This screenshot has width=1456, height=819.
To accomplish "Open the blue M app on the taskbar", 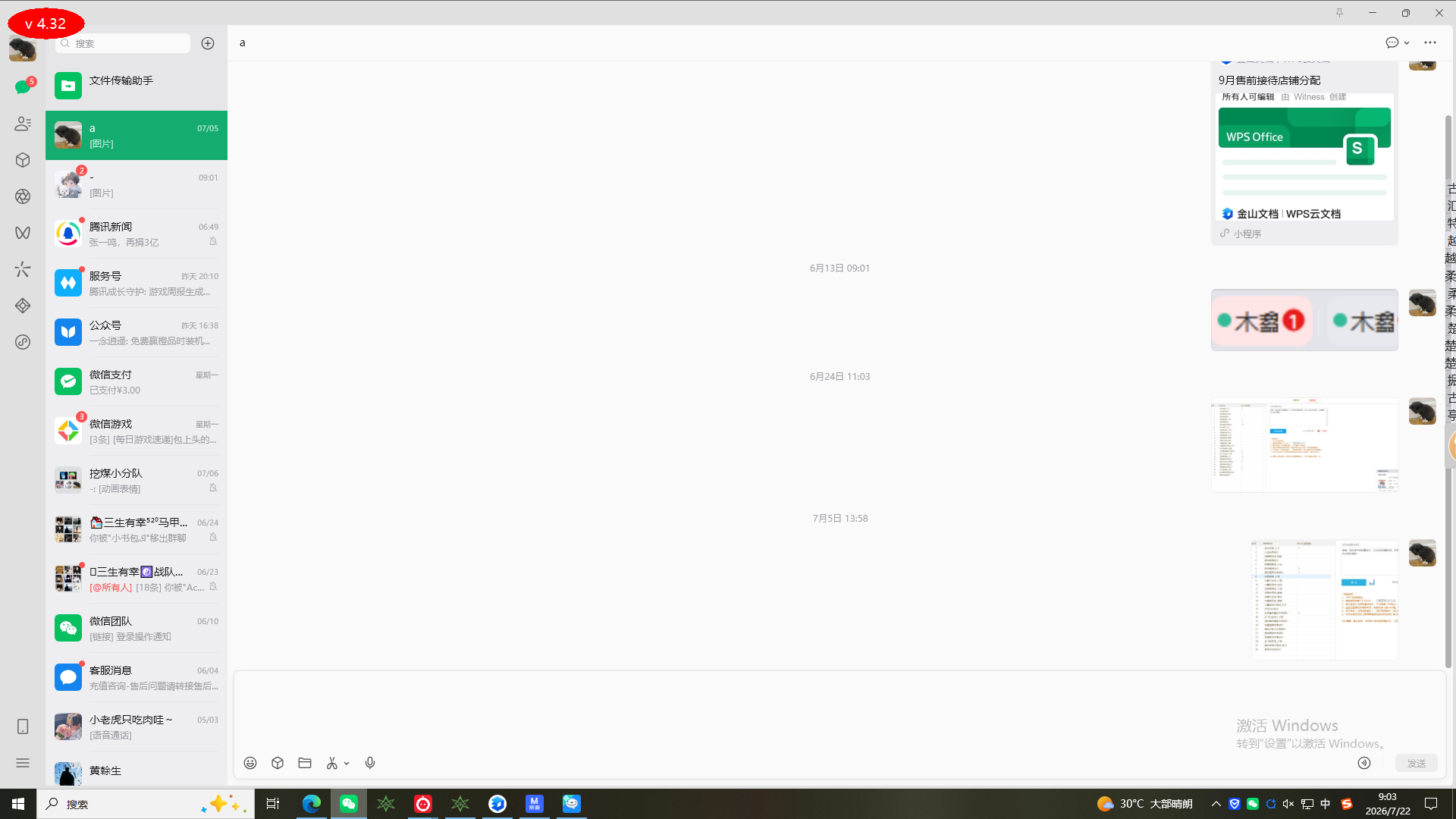I will point(535,804).
